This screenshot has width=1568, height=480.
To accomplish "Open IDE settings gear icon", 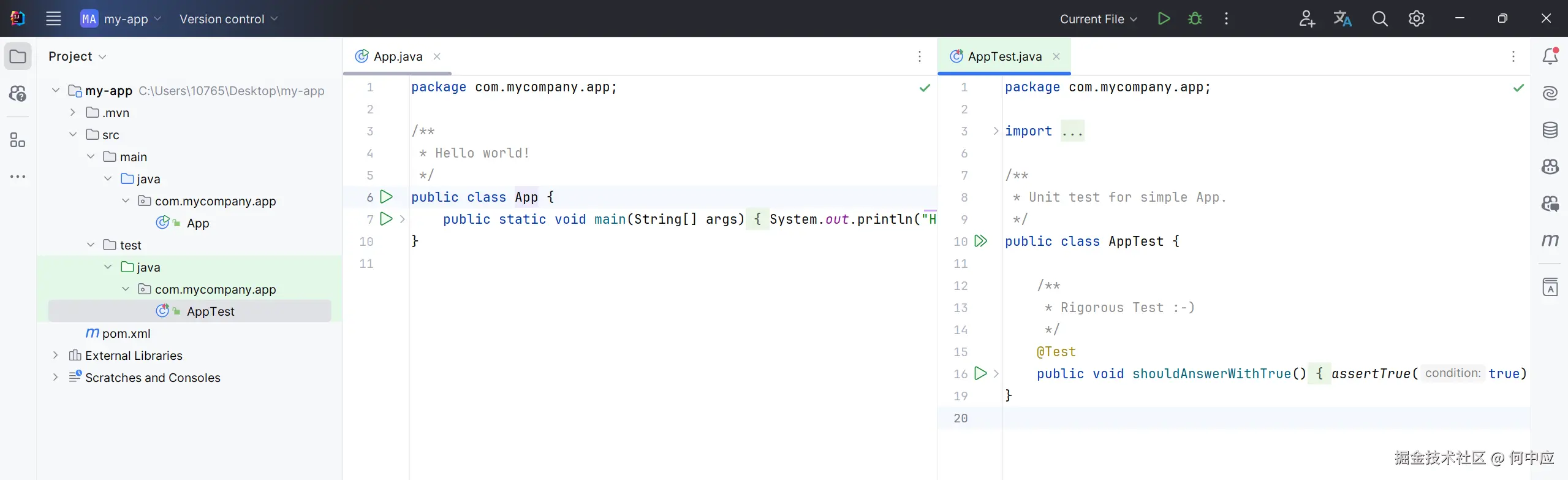I will pyautogui.click(x=1416, y=19).
